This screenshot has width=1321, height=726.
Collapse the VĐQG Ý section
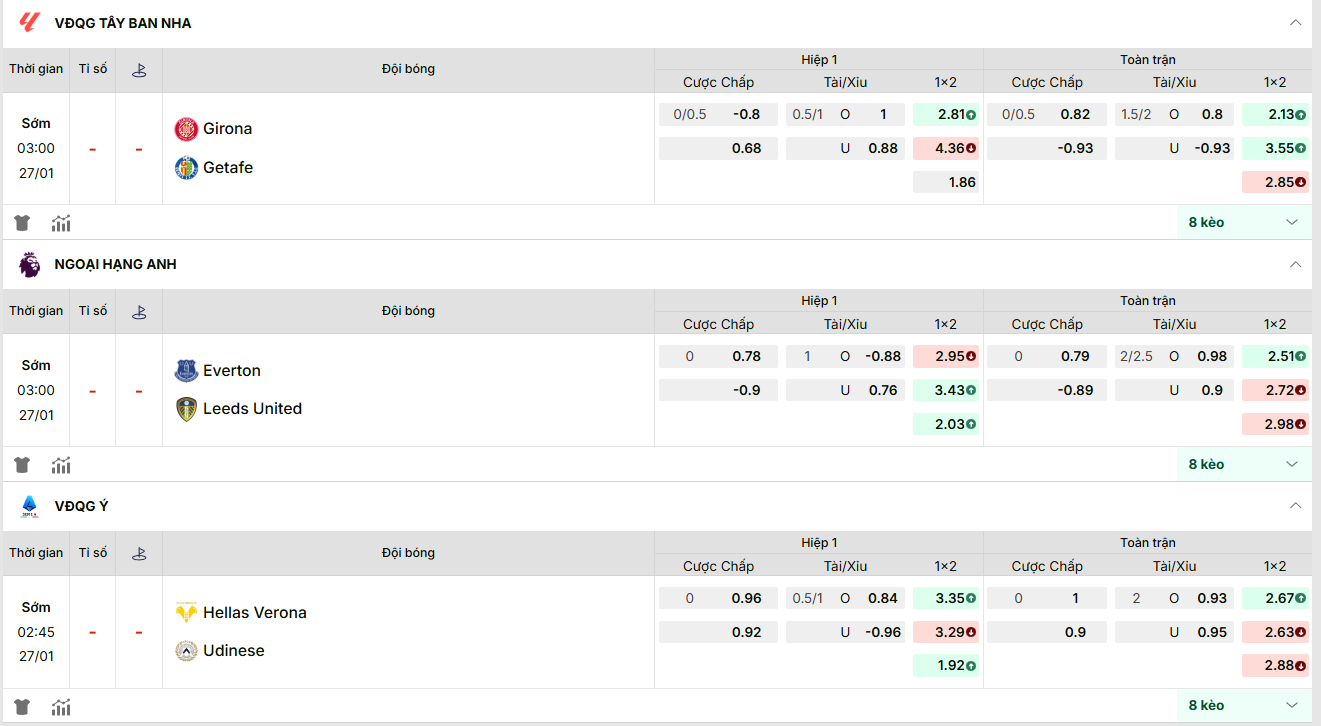[x=1295, y=506]
